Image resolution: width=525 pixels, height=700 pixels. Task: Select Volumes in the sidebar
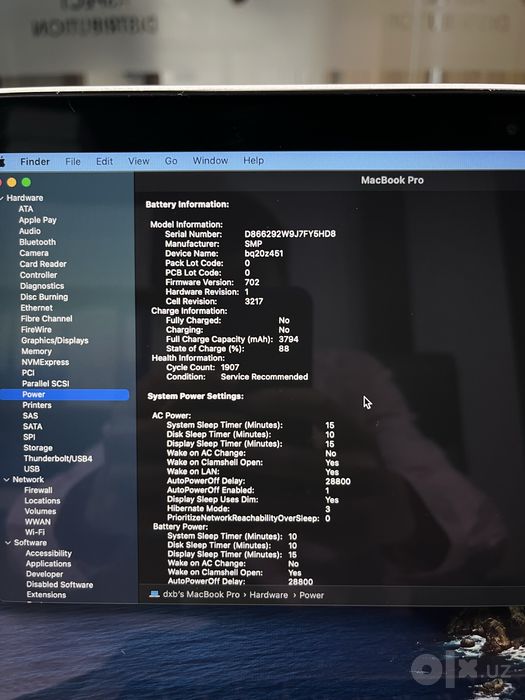pos(41,512)
